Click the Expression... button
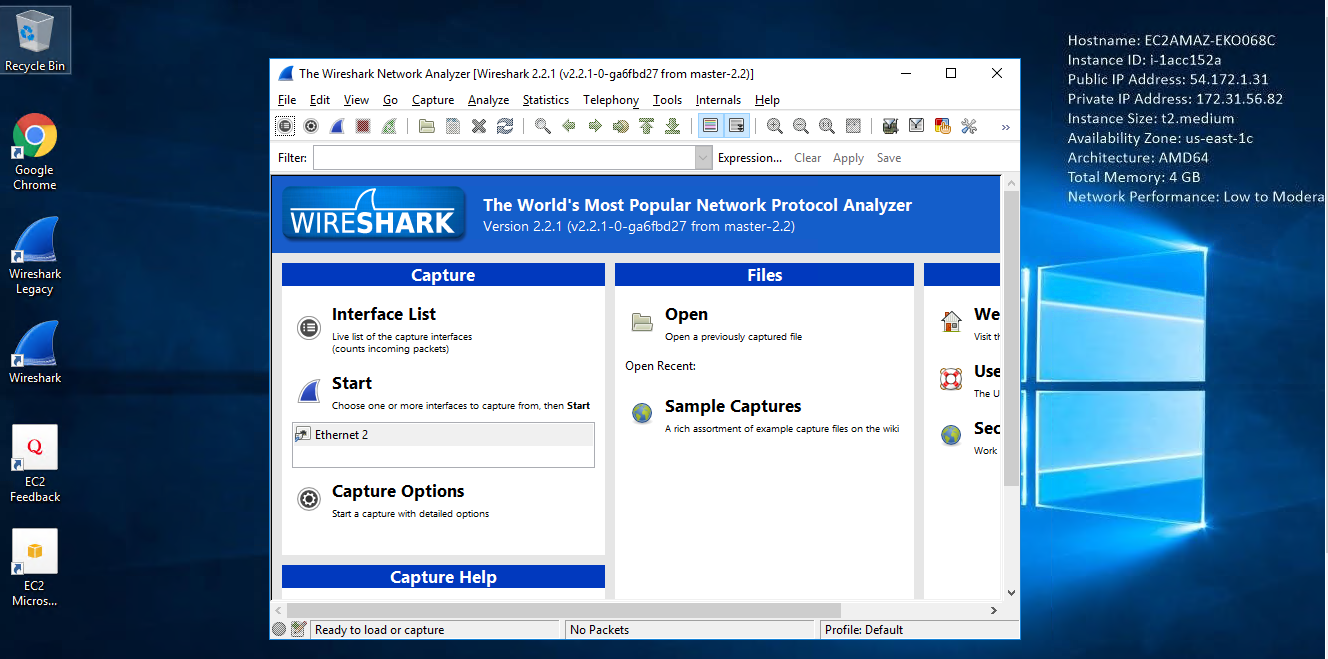 pos(749,158)
